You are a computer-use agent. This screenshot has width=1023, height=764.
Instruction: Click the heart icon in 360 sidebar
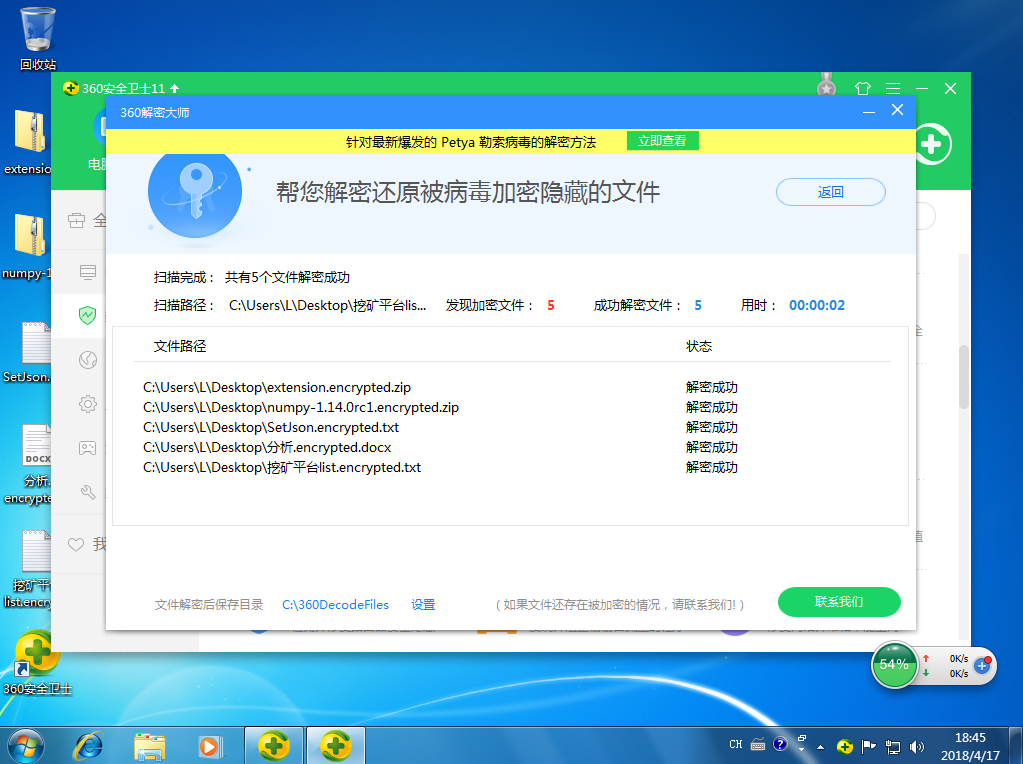click(76, 544)
